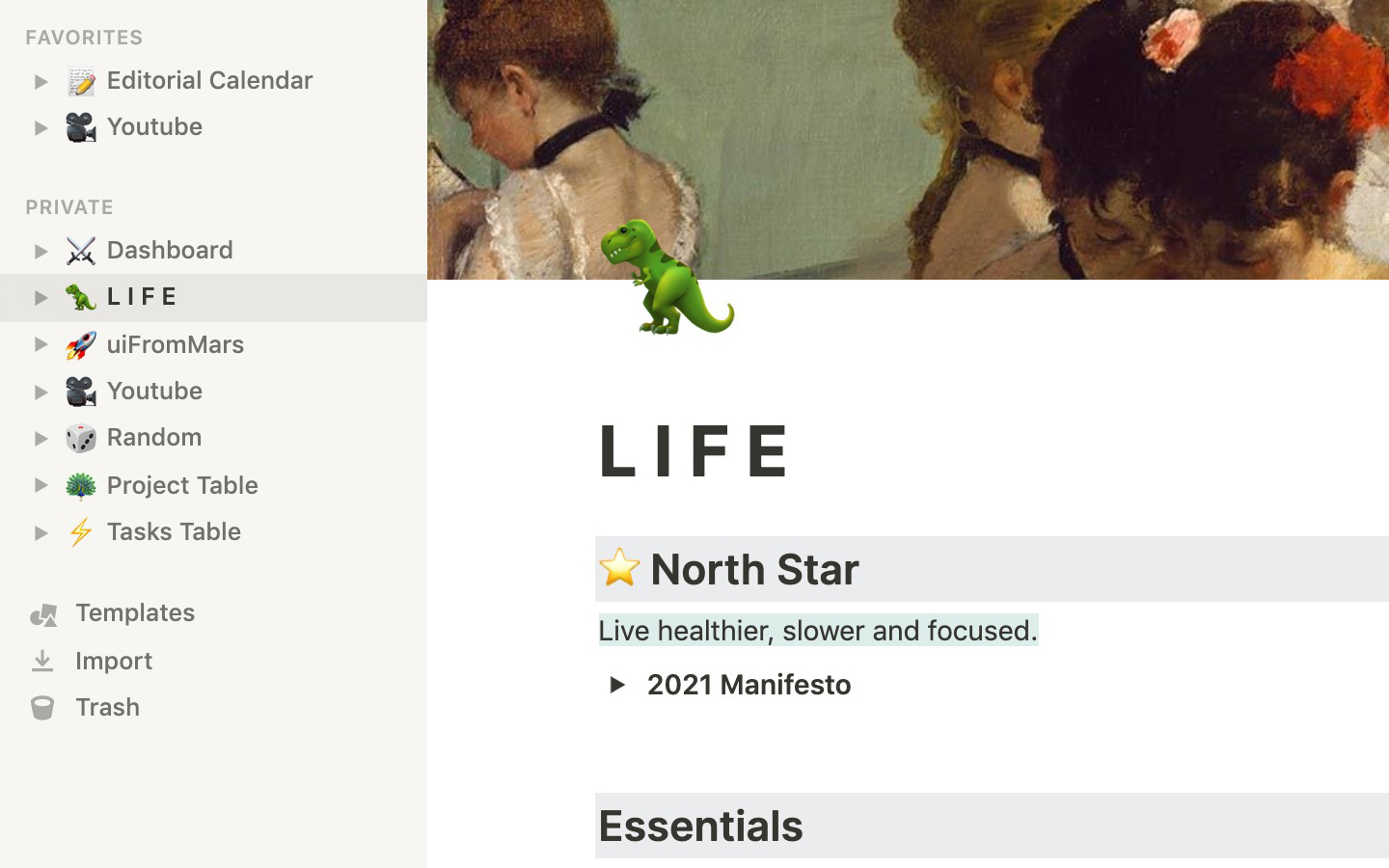Click the dice icon beside Random
The image size is (1389, 868).
pyautogui.click(x=81, y=438)
